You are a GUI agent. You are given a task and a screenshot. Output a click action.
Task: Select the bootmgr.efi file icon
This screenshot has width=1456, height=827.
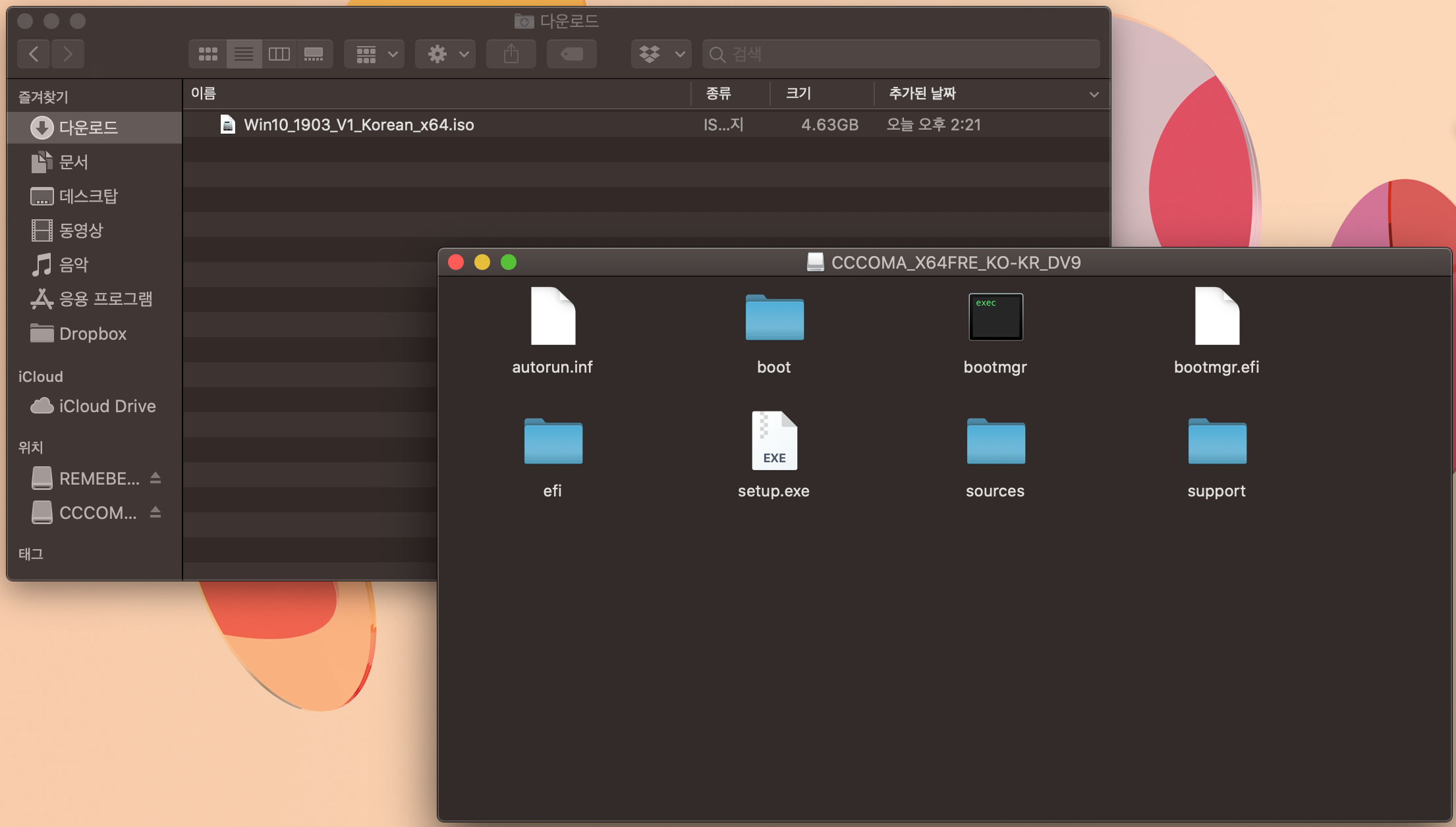pyautogui.click(x=1217, y=316)
